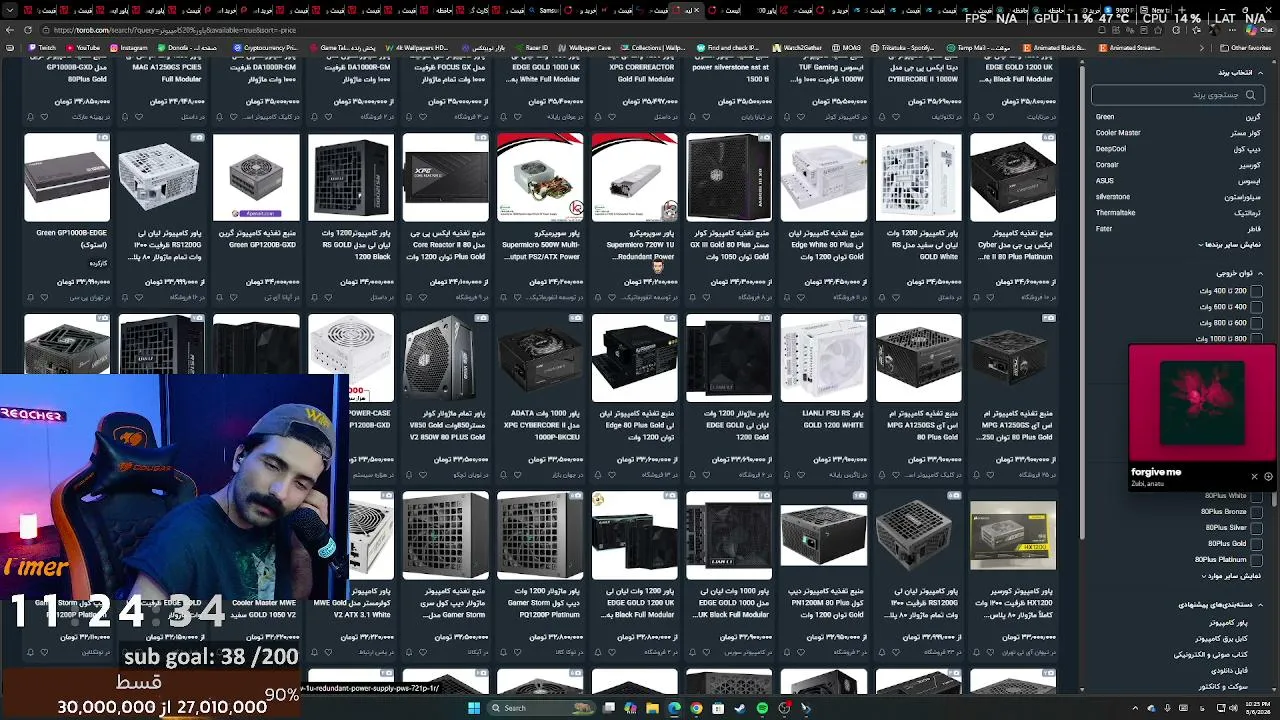Click the bell icon under Cyber Core II 80 Plus Platinum
This screenshot has height=720, width=1280.
click(976, 297)
